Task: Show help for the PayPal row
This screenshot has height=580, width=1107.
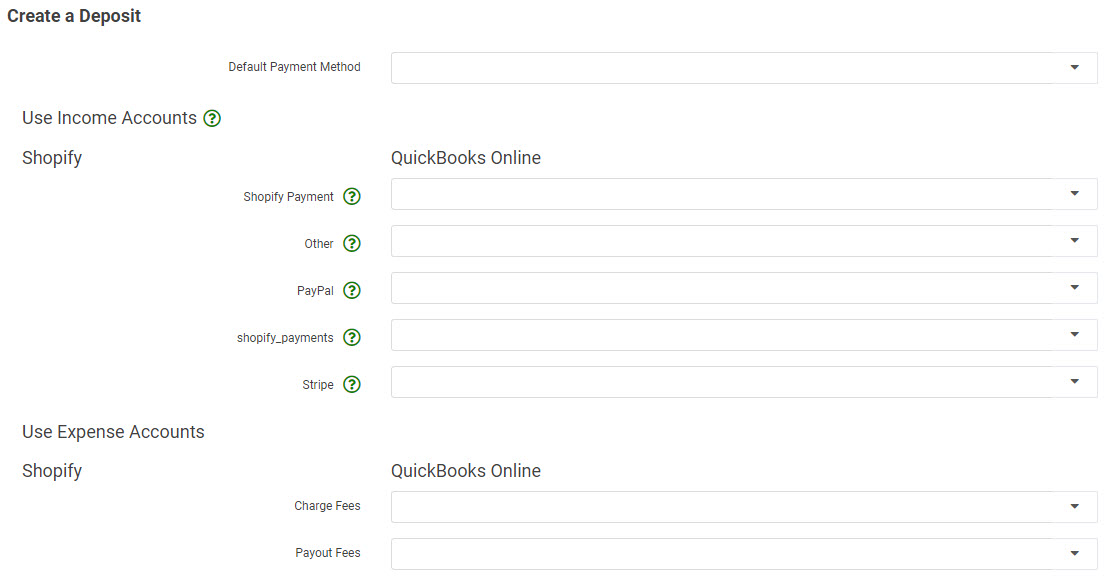Action: click(352, 291)
